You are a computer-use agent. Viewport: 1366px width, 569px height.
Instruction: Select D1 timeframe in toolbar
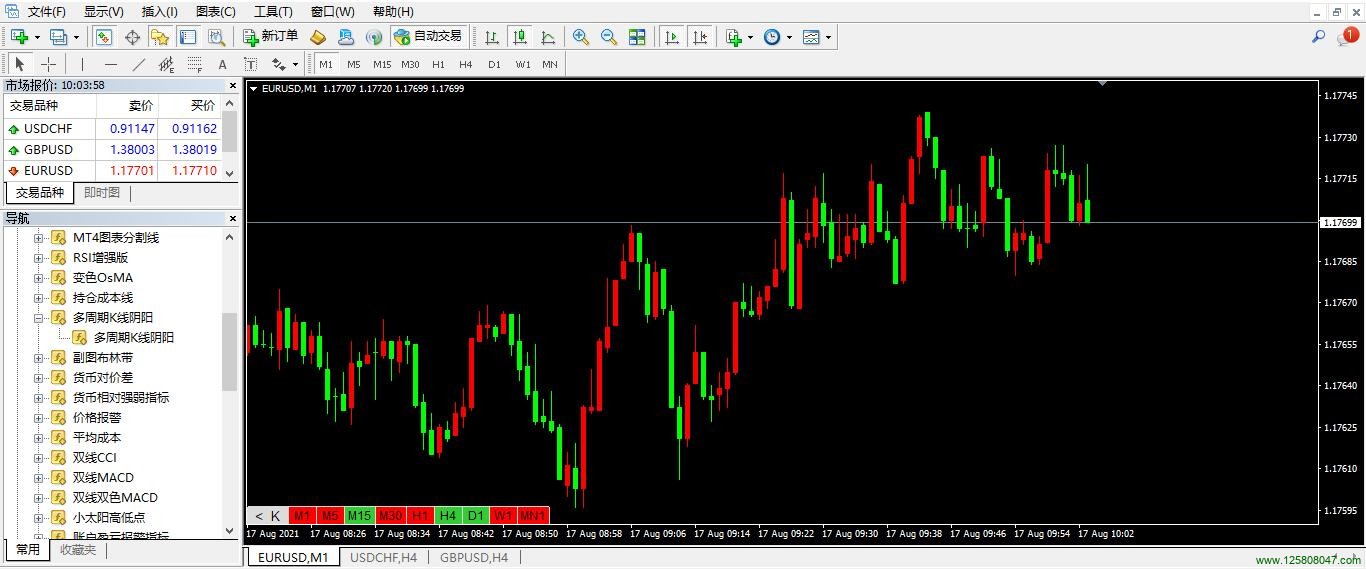[494, 64]
